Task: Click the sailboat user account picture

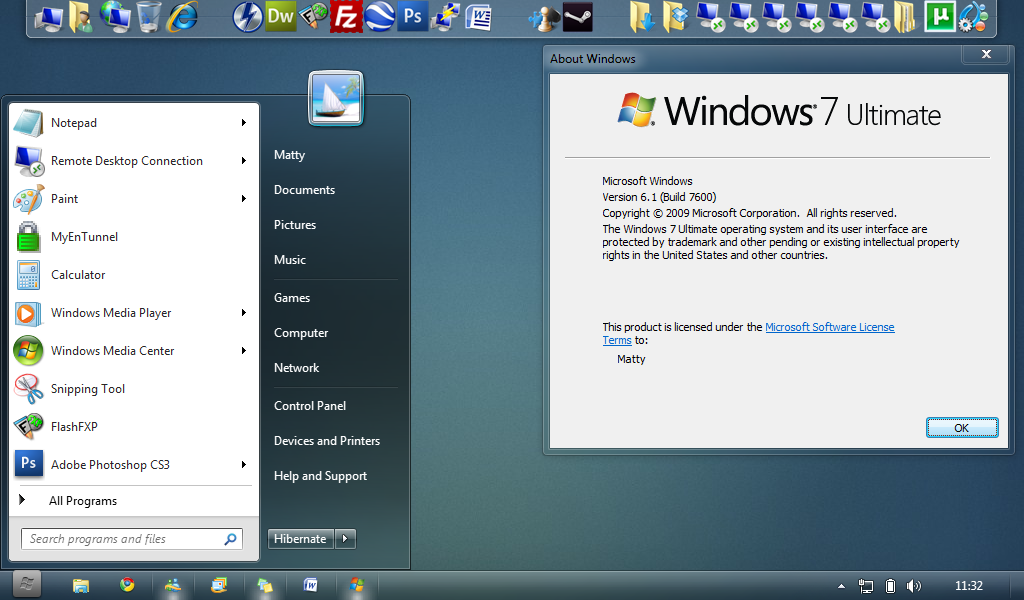Action: click(336, 98)
